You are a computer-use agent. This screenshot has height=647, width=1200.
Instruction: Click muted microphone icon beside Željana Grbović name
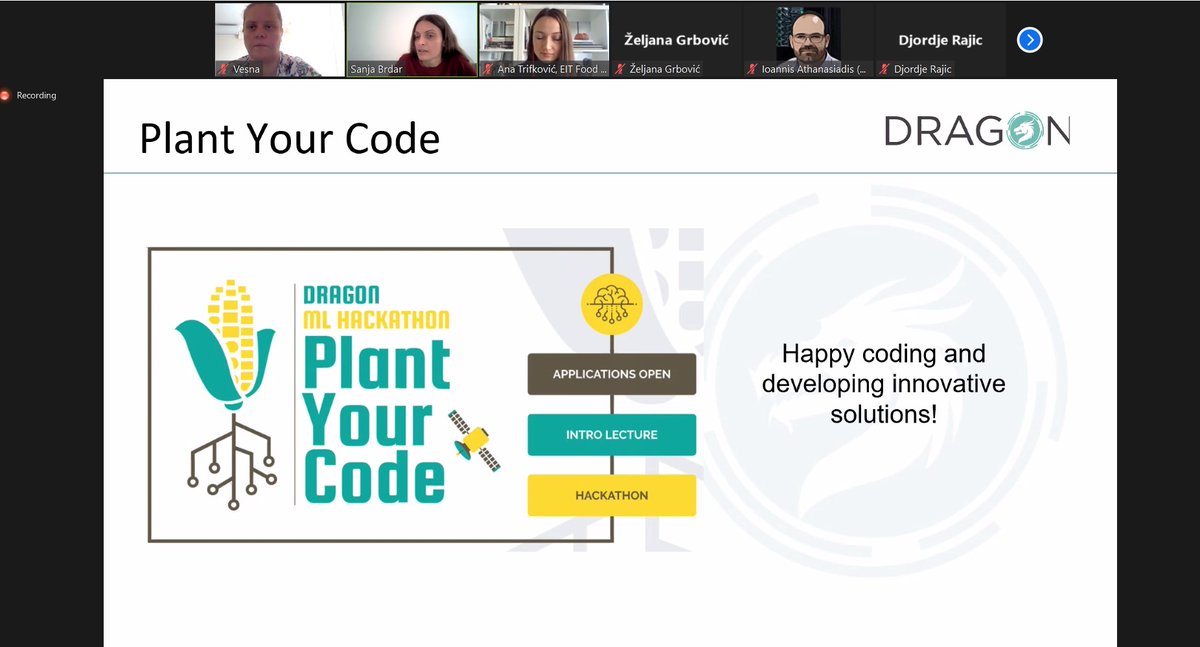[x=620, y=70]
